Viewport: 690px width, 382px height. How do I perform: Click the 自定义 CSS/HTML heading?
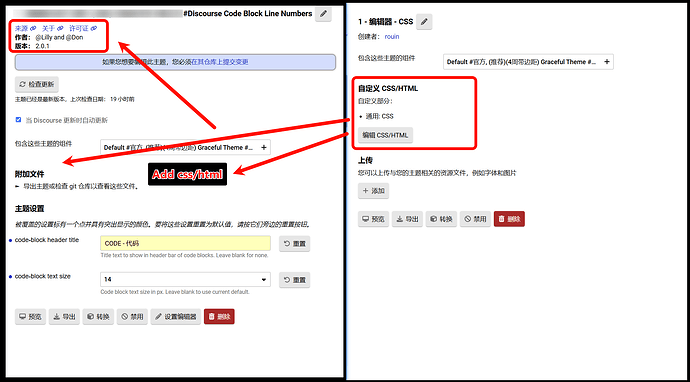388,88
